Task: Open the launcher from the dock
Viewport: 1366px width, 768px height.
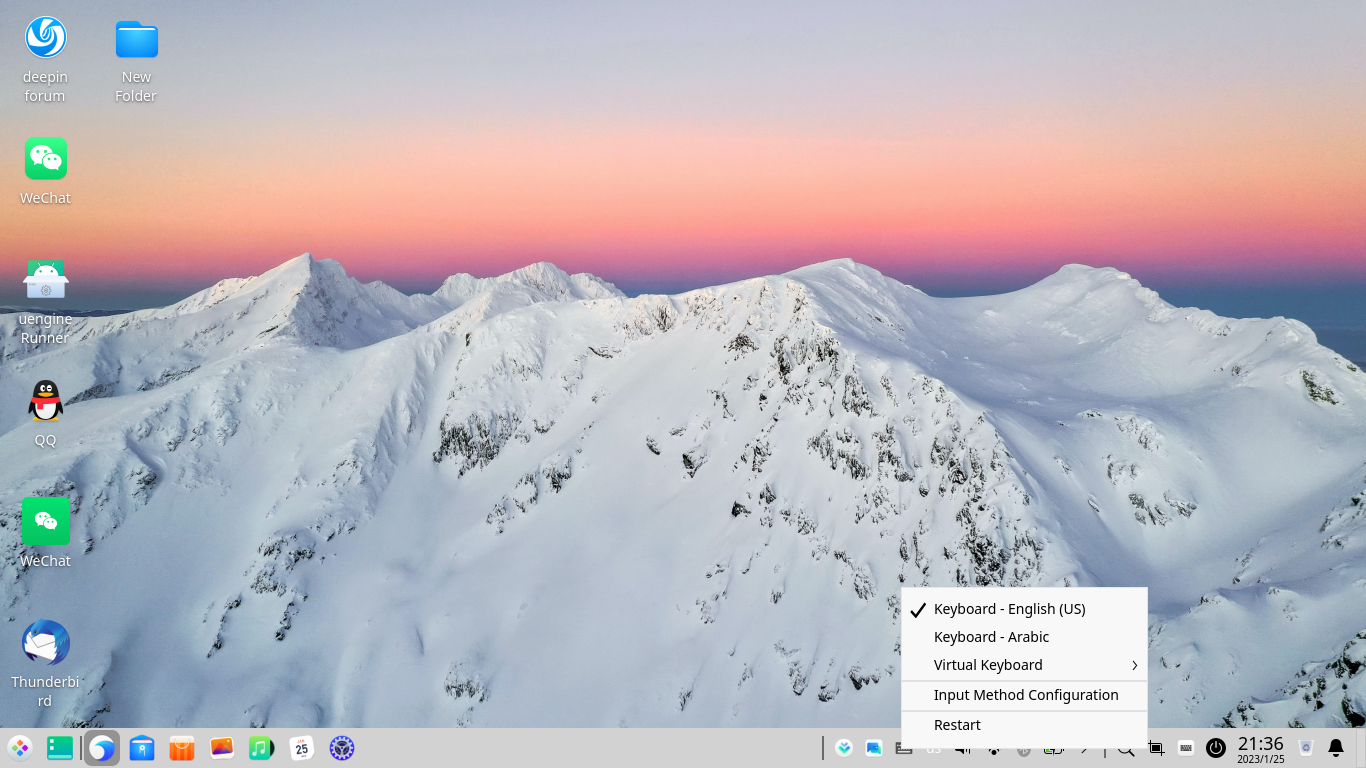Action: (20, 748)
